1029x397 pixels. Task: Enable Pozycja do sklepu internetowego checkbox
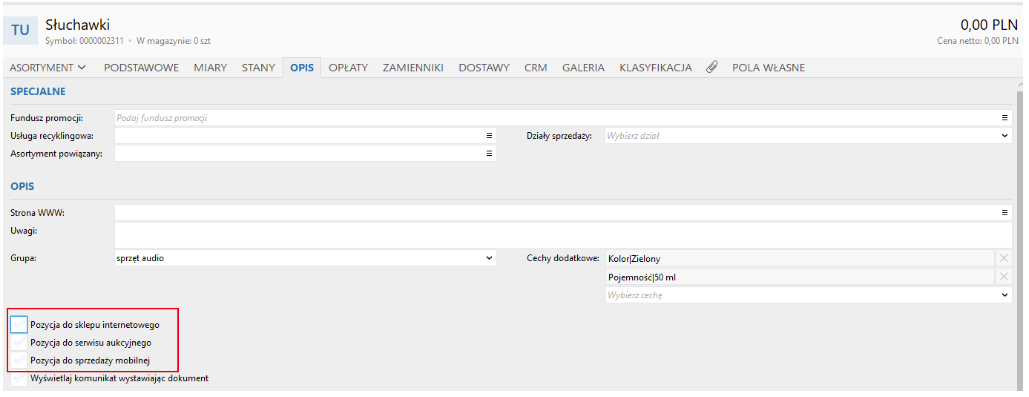coord(20,324)
